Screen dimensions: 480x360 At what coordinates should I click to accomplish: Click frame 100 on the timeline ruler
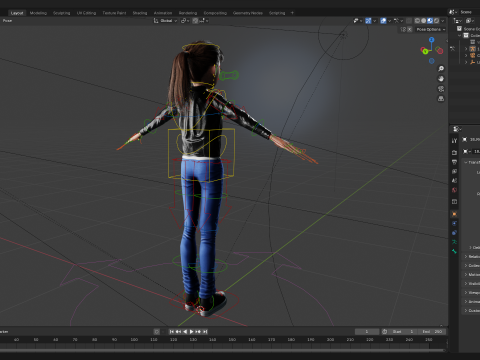(134, 340)
